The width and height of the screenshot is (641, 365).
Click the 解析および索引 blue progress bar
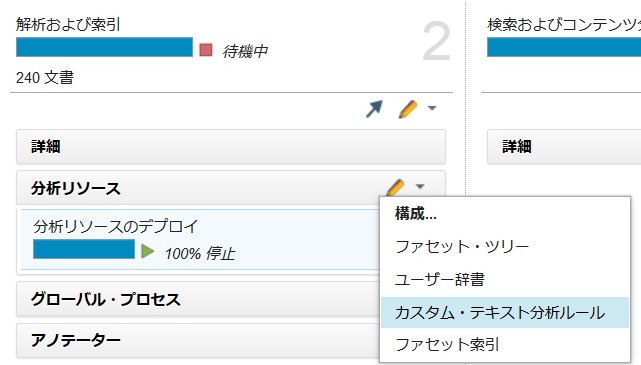coord(104,47)
